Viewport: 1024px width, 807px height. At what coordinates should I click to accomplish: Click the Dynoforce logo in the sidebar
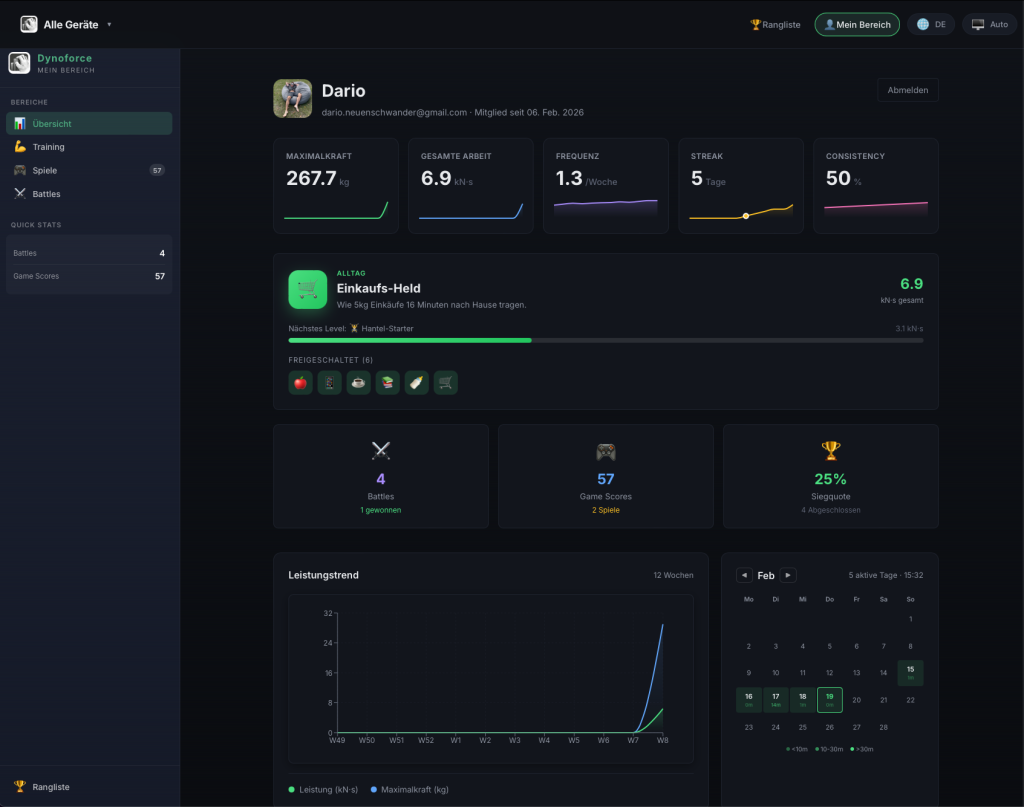(x=18, y=62)
